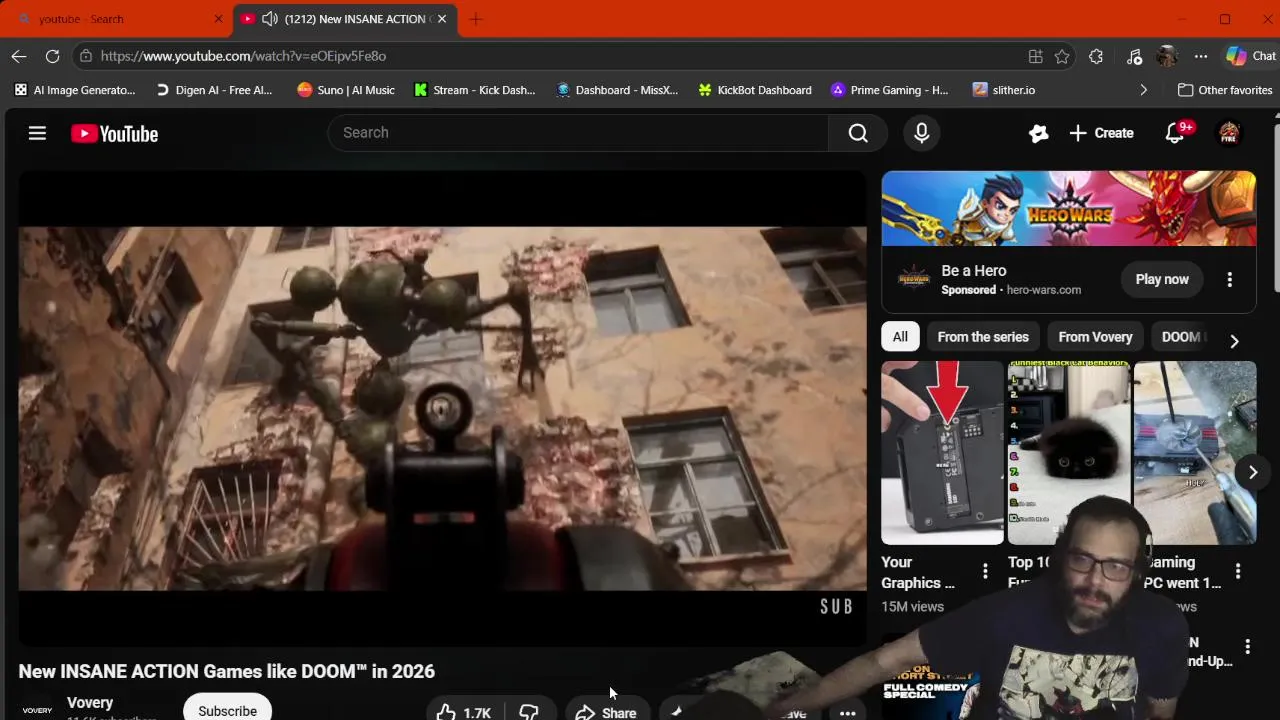The width and height of the screenshot is (1280, 720).
Task: Dislike the video
Action: (530, 712)
